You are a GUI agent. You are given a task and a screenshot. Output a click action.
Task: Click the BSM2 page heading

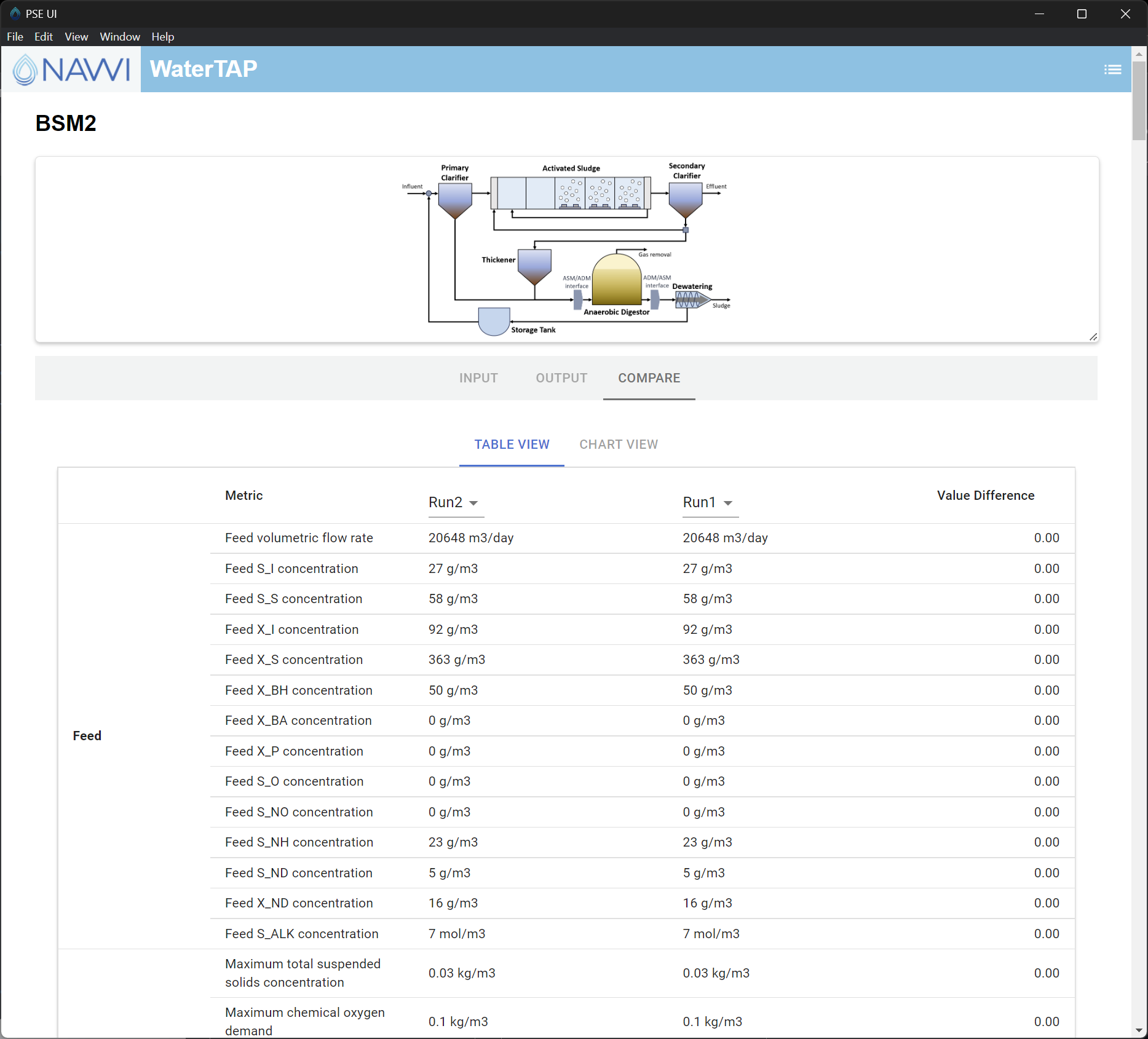coord(66,124)
